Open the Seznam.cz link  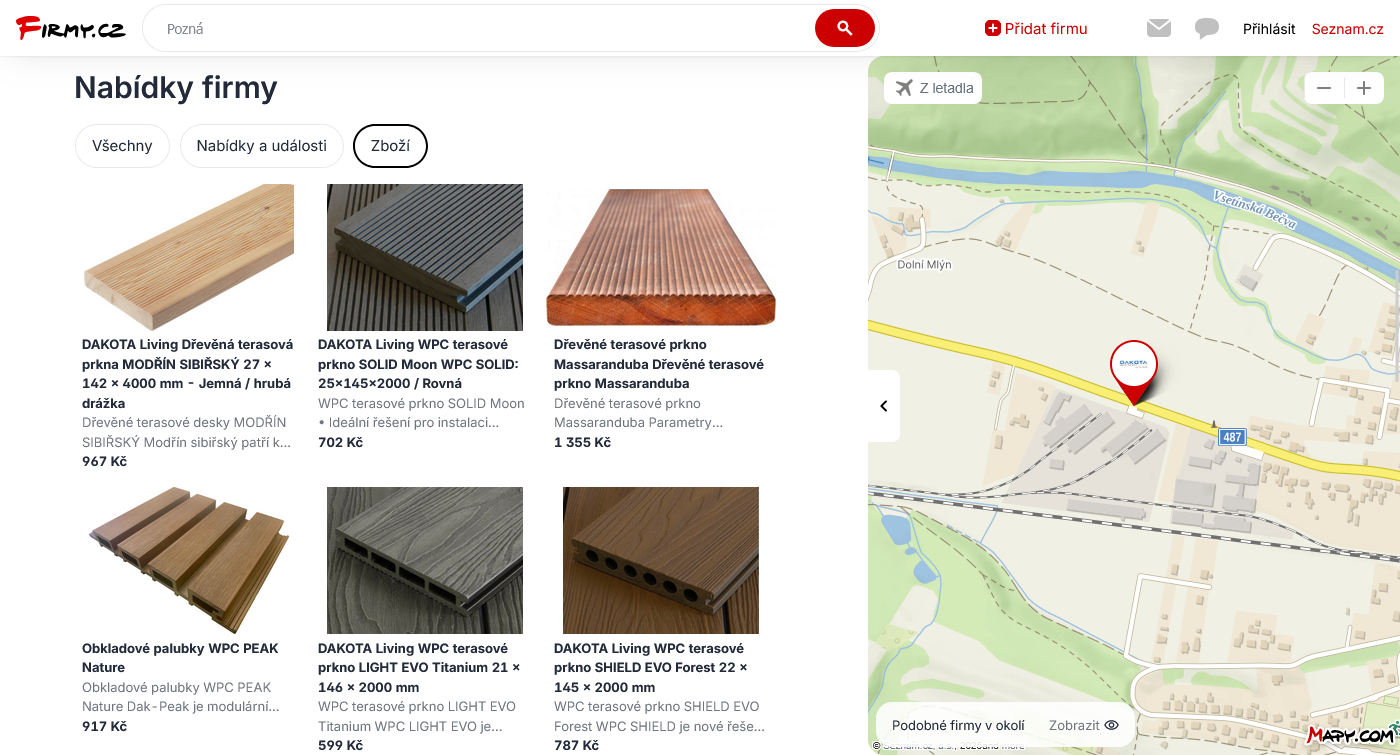pos(1348,29)
